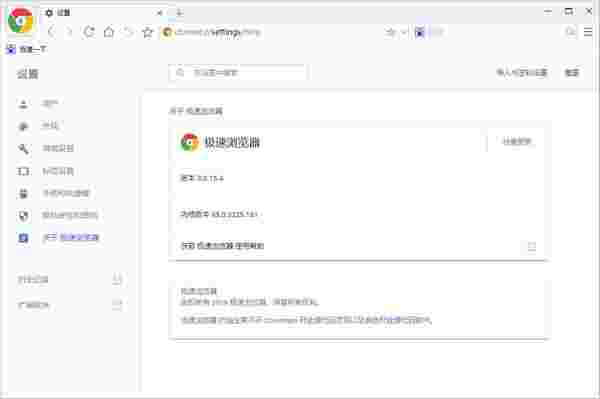
Task: Click the check update button in About card
Action: click(517, 142)
